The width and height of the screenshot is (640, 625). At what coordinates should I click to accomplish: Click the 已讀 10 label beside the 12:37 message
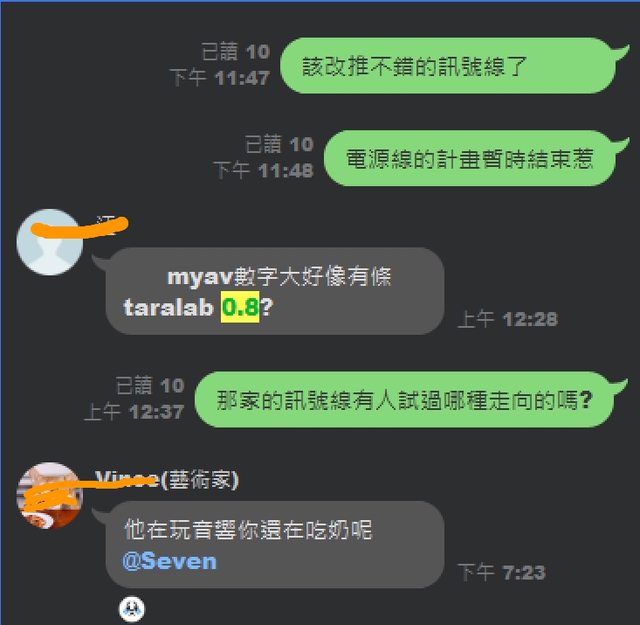pyautogui.click(x=150, y=386)
